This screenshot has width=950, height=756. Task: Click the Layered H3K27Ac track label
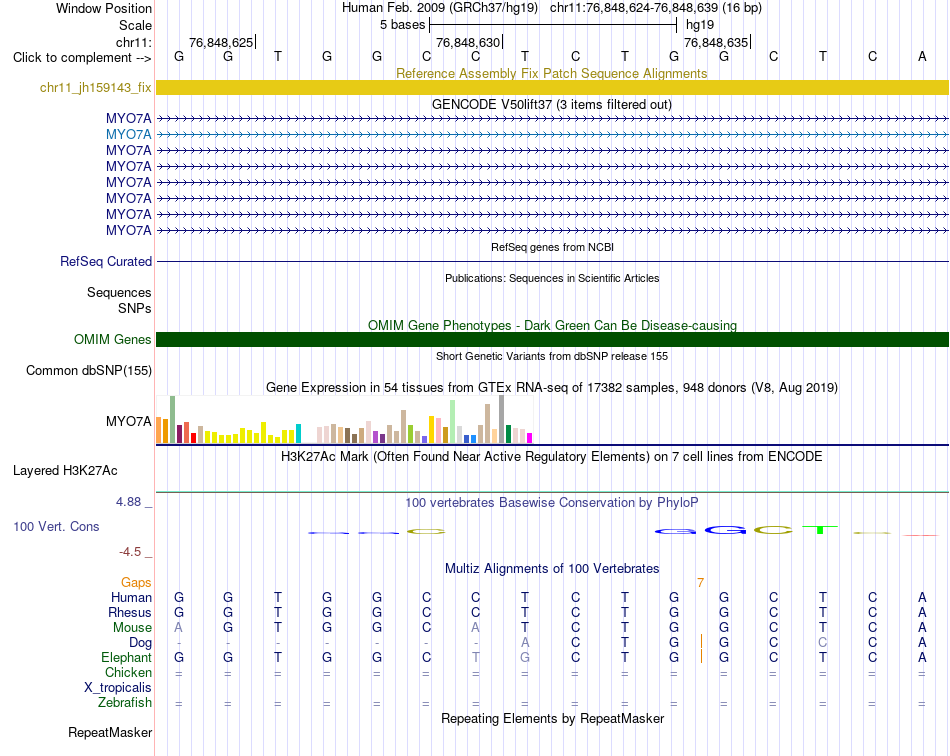(x=65, y=470)
